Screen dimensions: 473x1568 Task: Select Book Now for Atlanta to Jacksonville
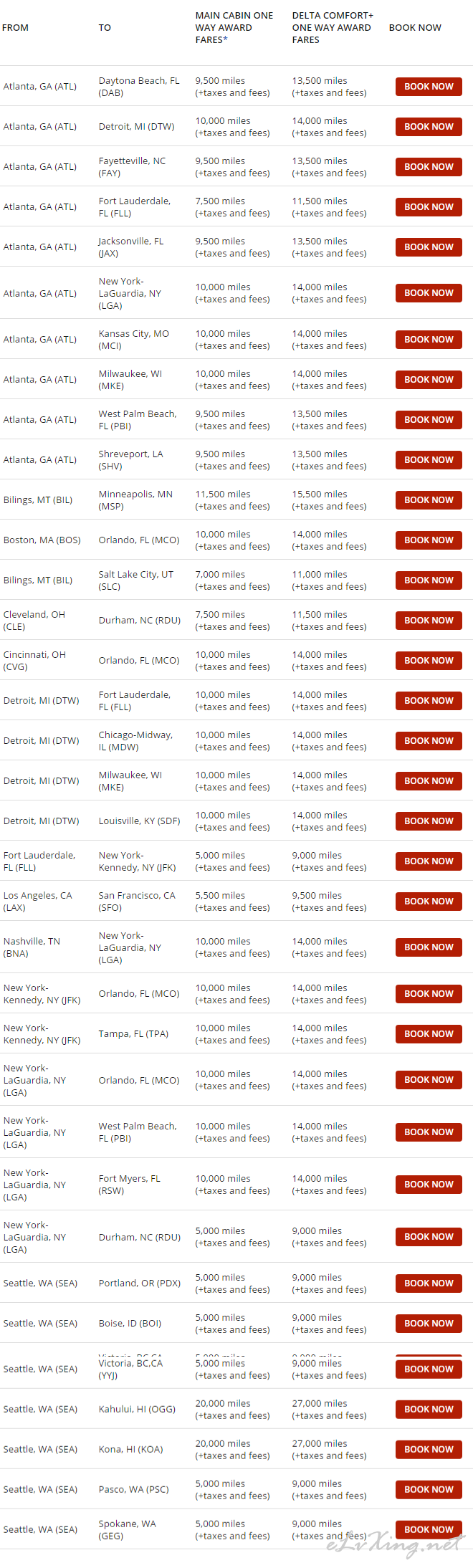coord(429,247)
